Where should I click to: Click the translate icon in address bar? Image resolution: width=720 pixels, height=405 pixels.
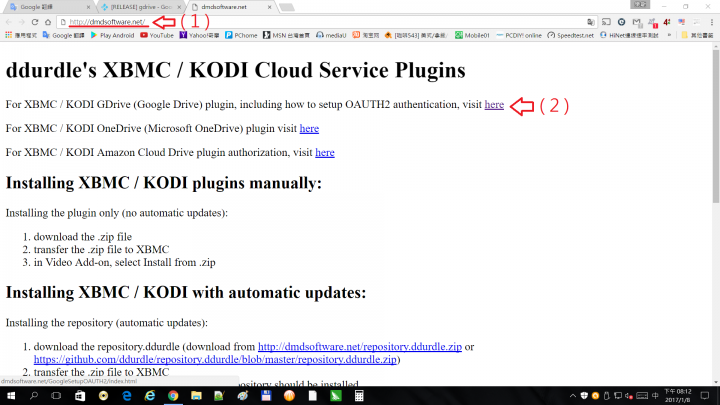coord(591,22)
